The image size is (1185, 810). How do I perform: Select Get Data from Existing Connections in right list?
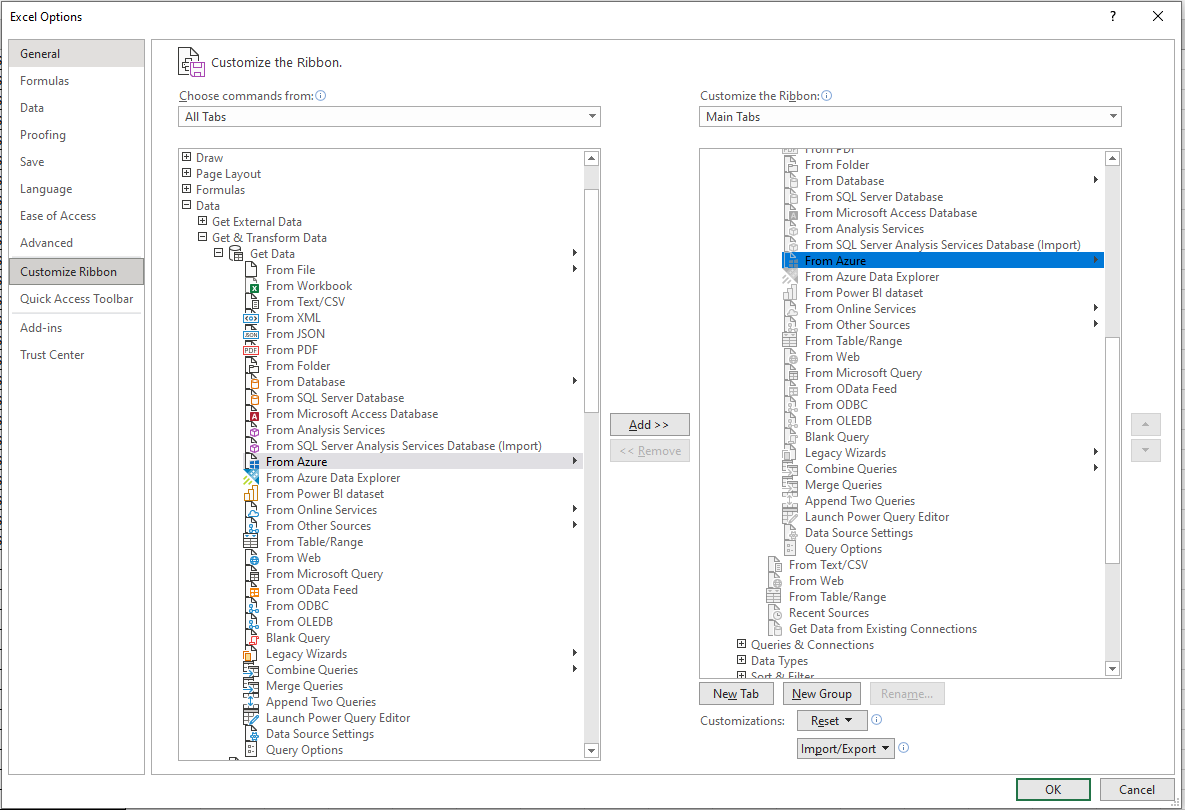click(883, 629)
